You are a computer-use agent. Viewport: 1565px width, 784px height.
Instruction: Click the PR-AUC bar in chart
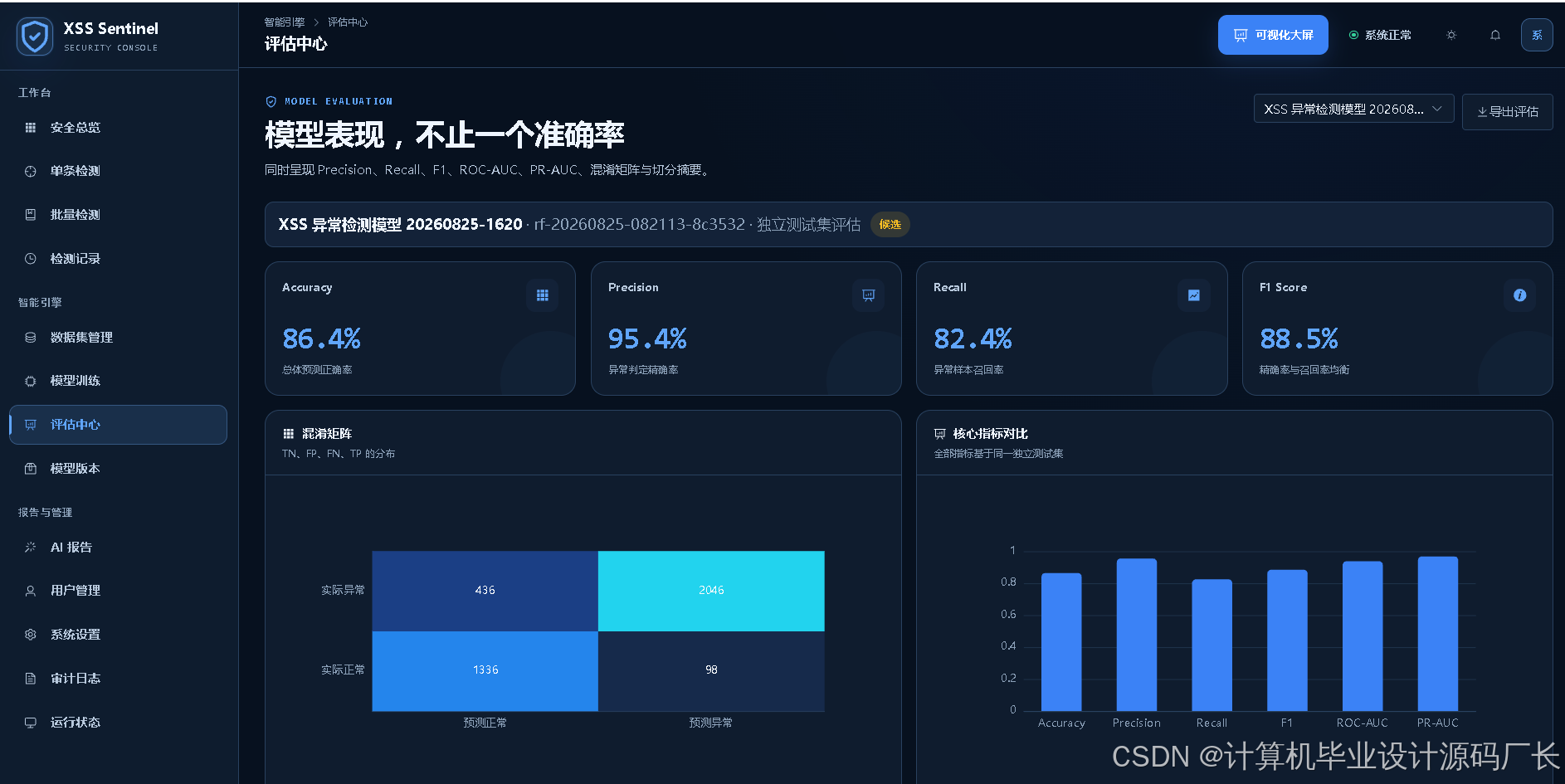[1438, 634]
